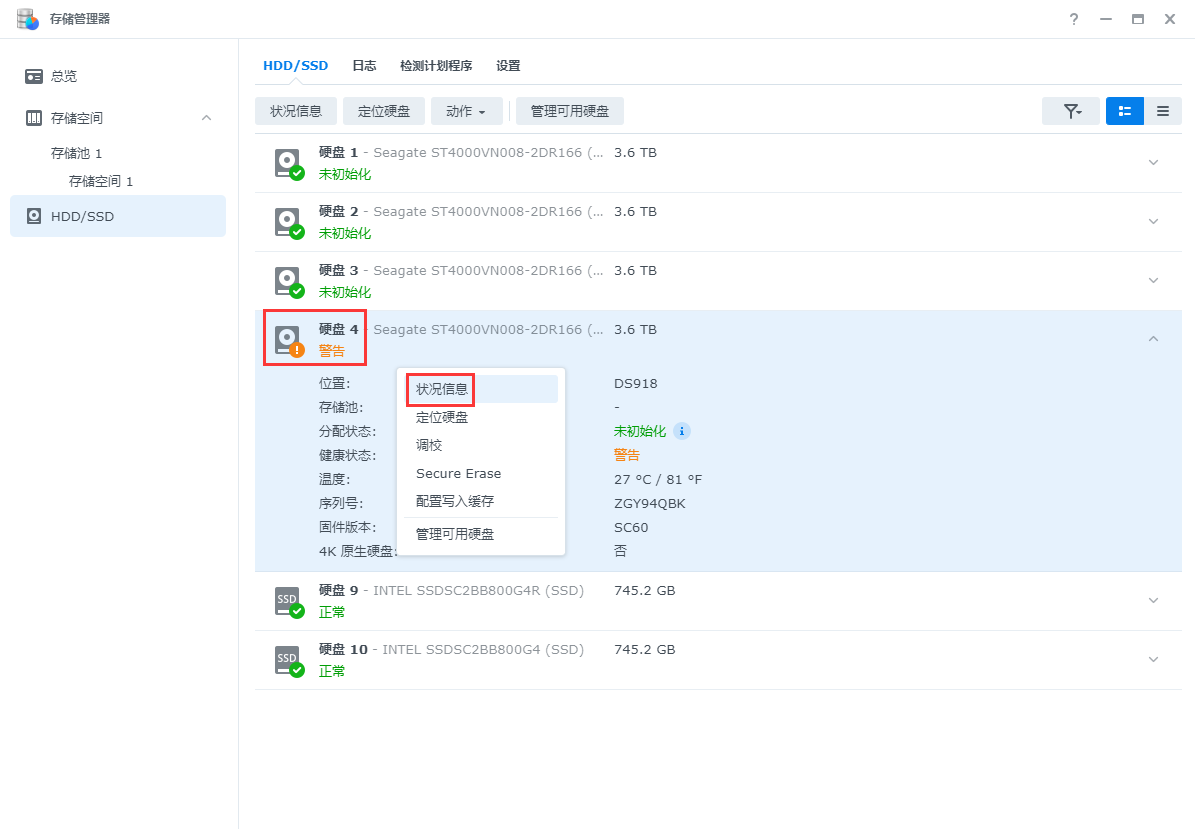
Task: Click the info icon beside 未初始化
Action: point(682,431)
